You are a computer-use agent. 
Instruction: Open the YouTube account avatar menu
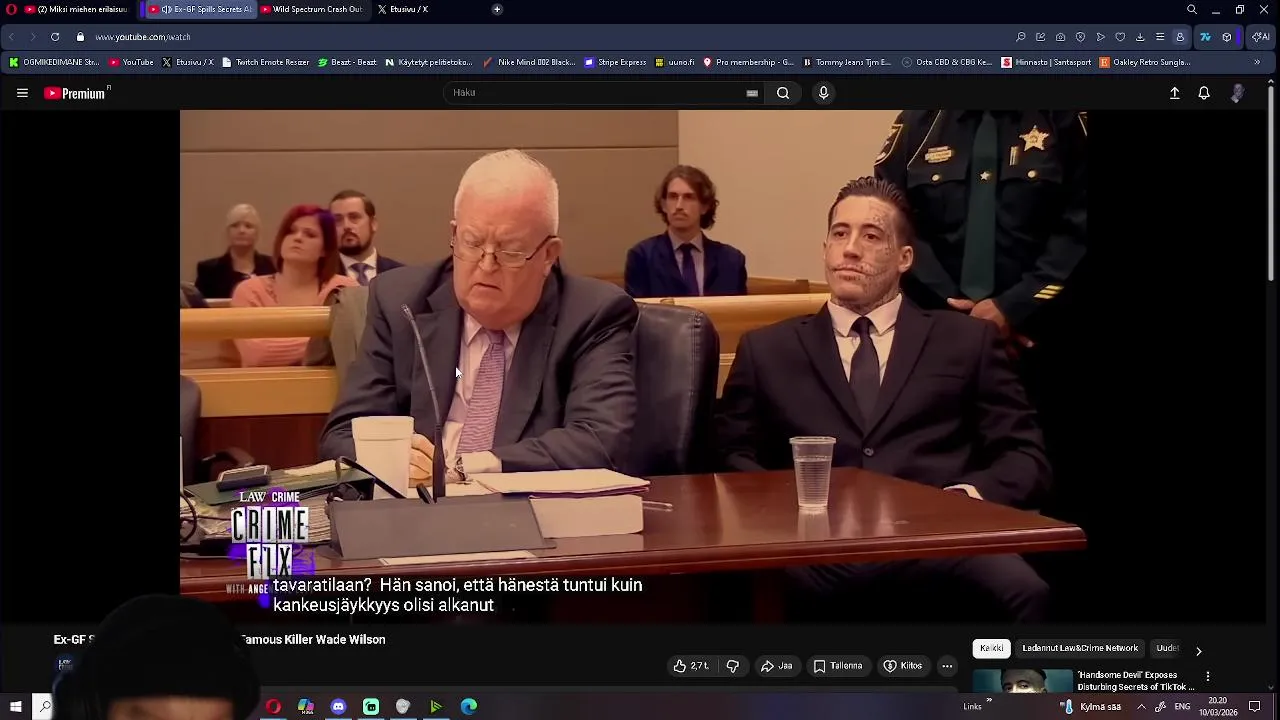1237,93
